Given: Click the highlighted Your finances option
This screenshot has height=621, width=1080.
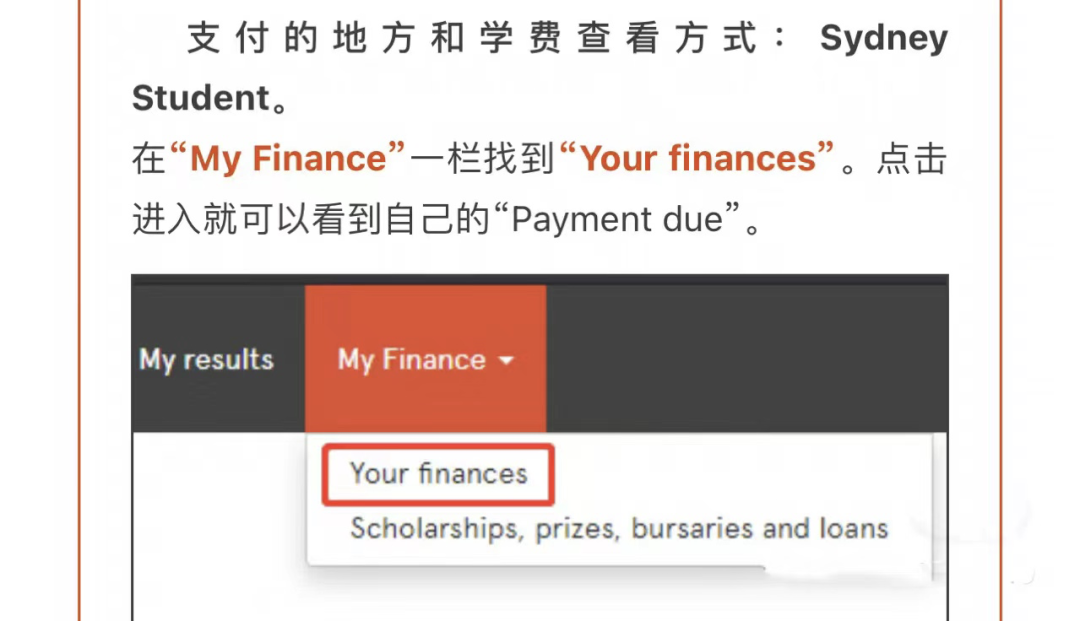Looking at the screenshot, I should 437,474.
